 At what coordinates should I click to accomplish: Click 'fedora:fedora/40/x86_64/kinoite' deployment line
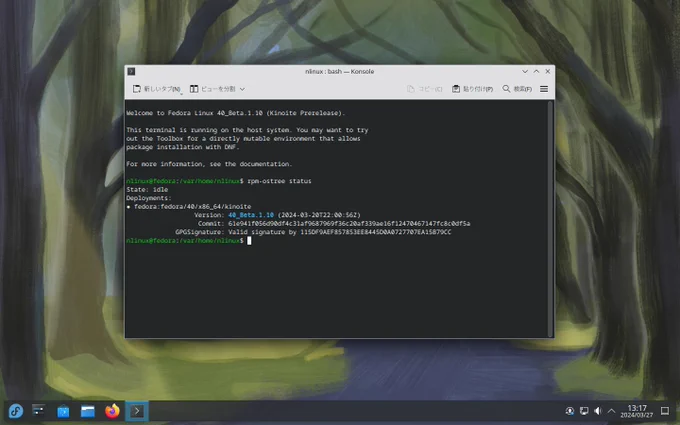pyautogui.click(x=193, y=206)
